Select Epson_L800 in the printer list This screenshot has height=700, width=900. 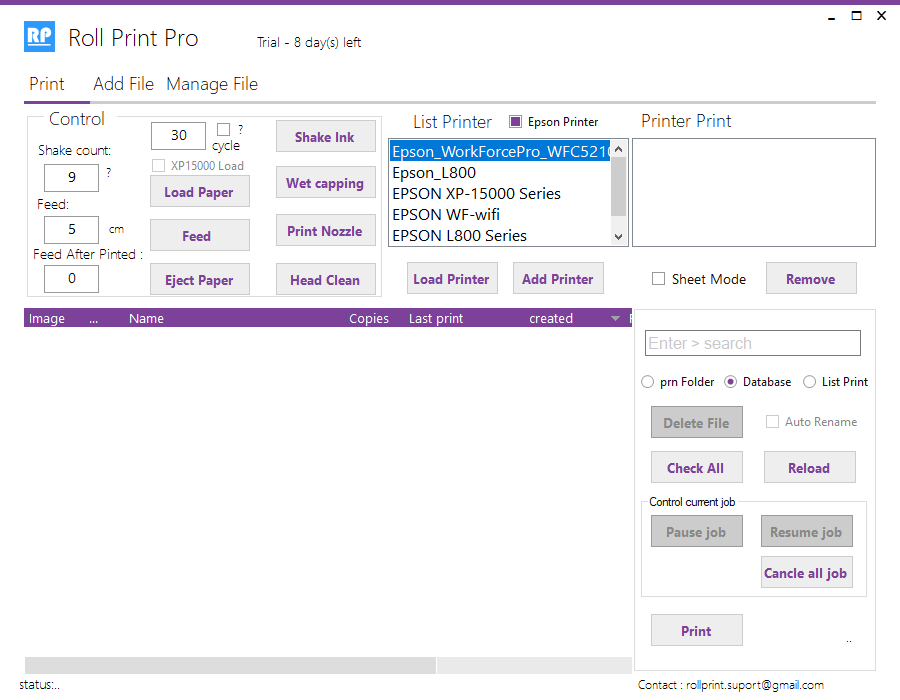click(x=434, y=173)
